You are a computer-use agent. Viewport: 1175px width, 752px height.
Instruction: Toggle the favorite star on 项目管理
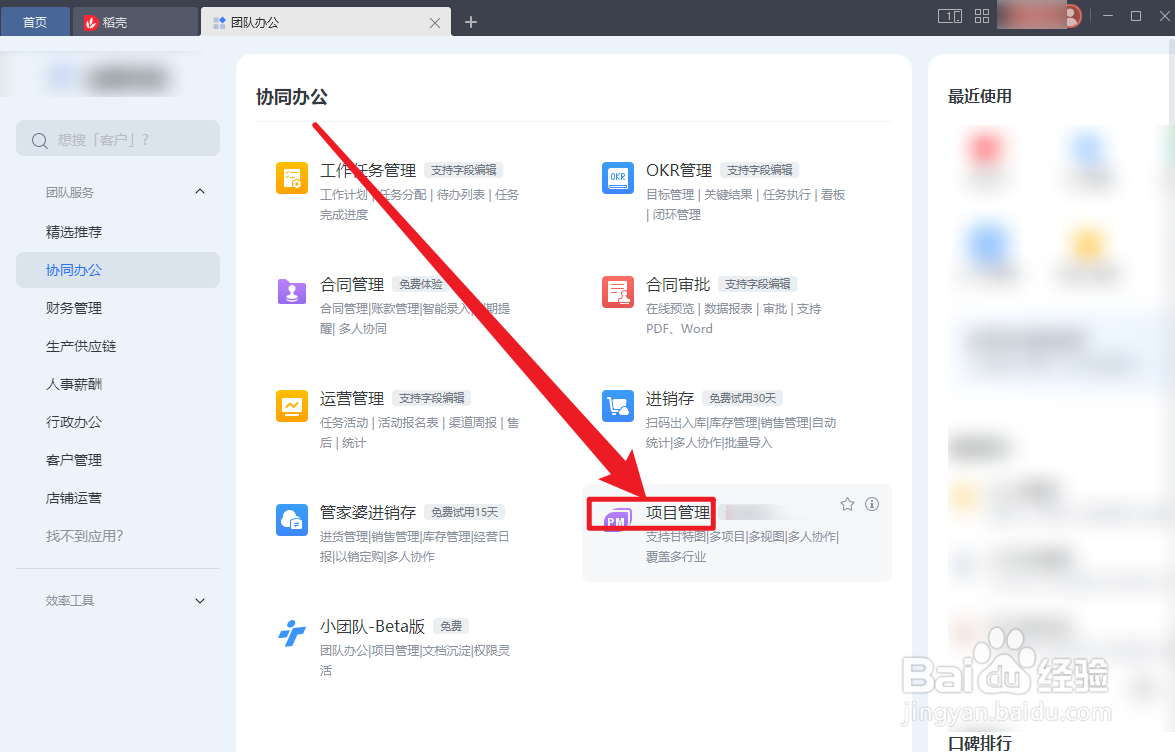point(847,504)
